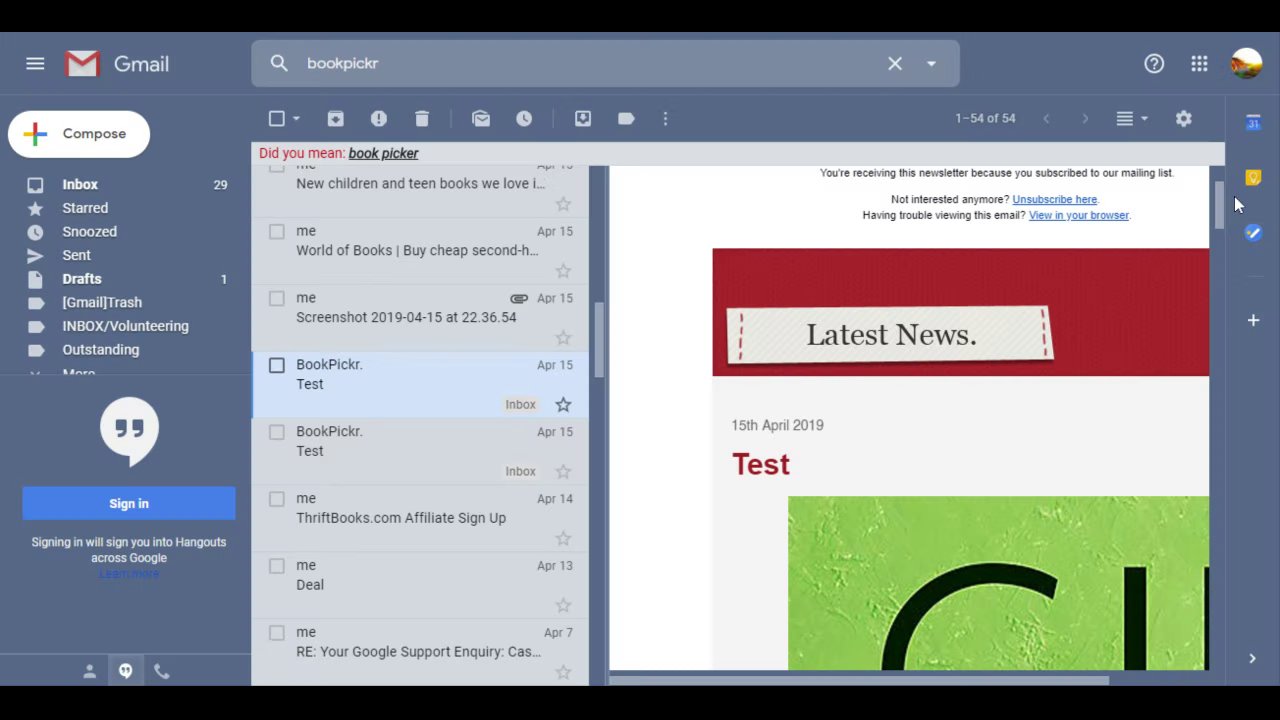This screenshot has width=1280, height=720.
Task: Check the second BookPickr. Test checkbox
Action: pyautogui.click(x=277, y=432)
